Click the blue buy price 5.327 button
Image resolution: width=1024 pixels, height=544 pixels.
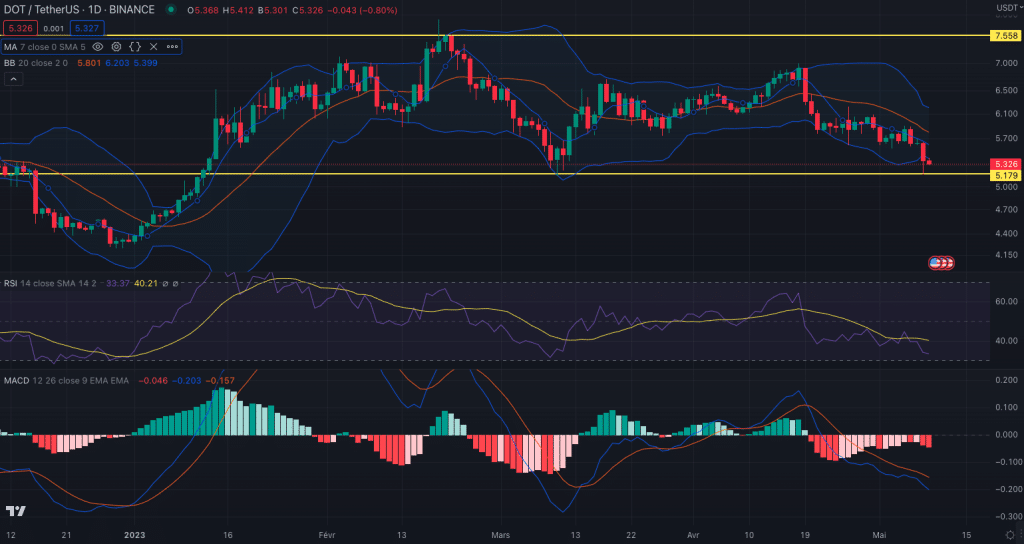87,29
